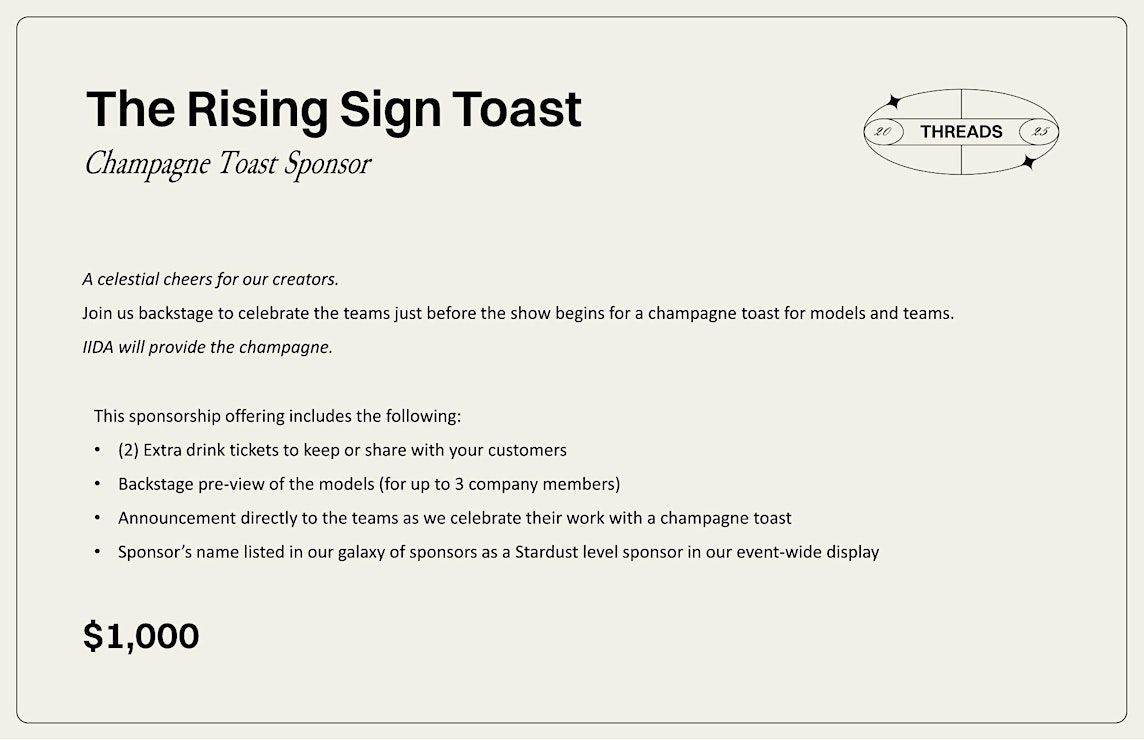Click the '25' oval badge in the logo

pos(1038,132)
